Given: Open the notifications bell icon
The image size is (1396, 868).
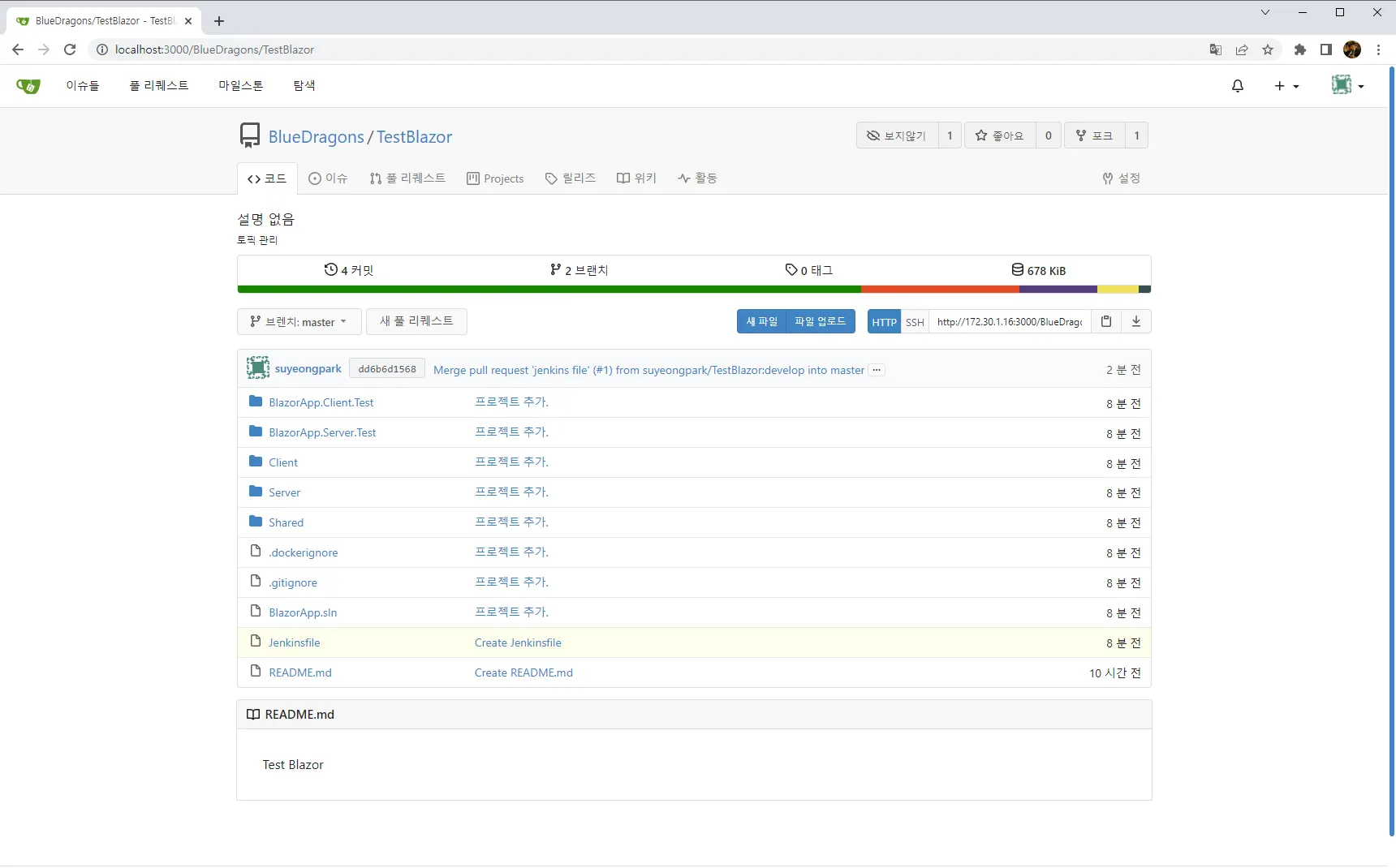Looking at the screenshot, I should pyautogui.click(x=1237, y=86).
